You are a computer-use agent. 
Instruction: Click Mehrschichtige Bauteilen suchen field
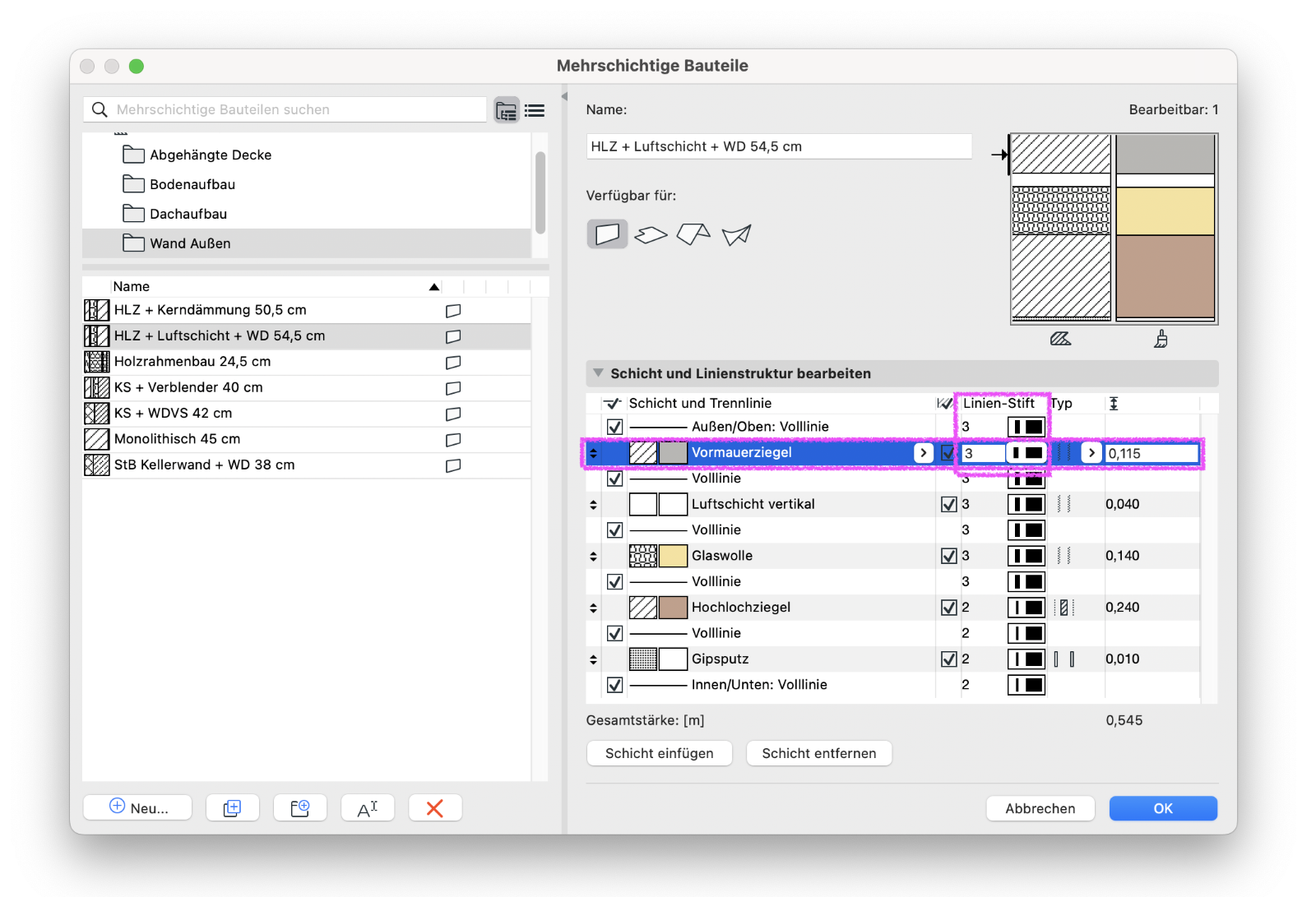click(x=285, y=109)
